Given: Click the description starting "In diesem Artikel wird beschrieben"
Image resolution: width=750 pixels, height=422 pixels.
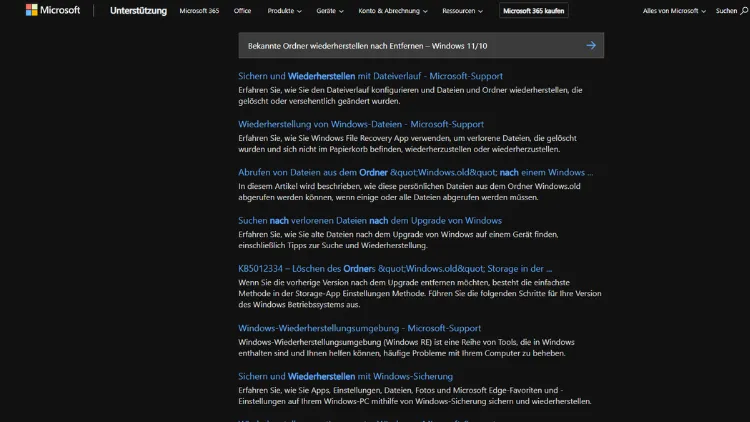Looking at the screenshot, I should (x=409, y=191).
